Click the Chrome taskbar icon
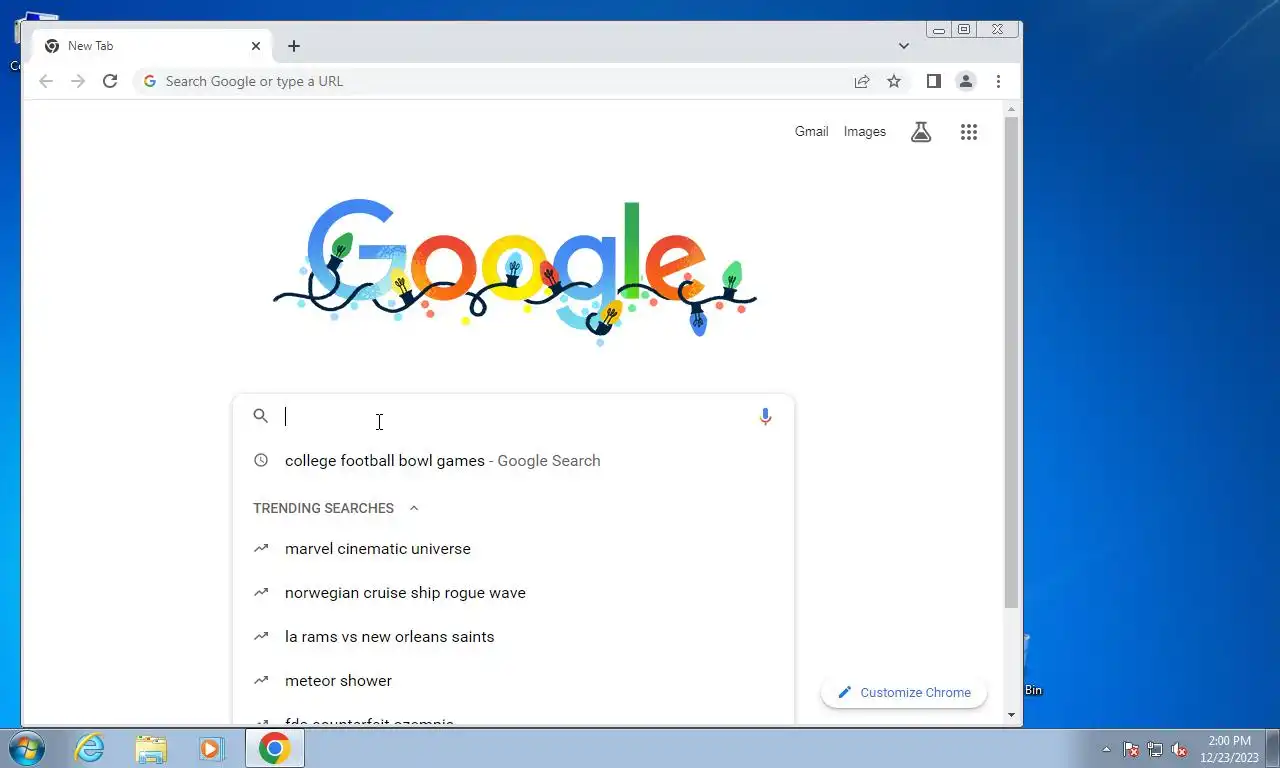1280x768 pixels. (274, 748)
